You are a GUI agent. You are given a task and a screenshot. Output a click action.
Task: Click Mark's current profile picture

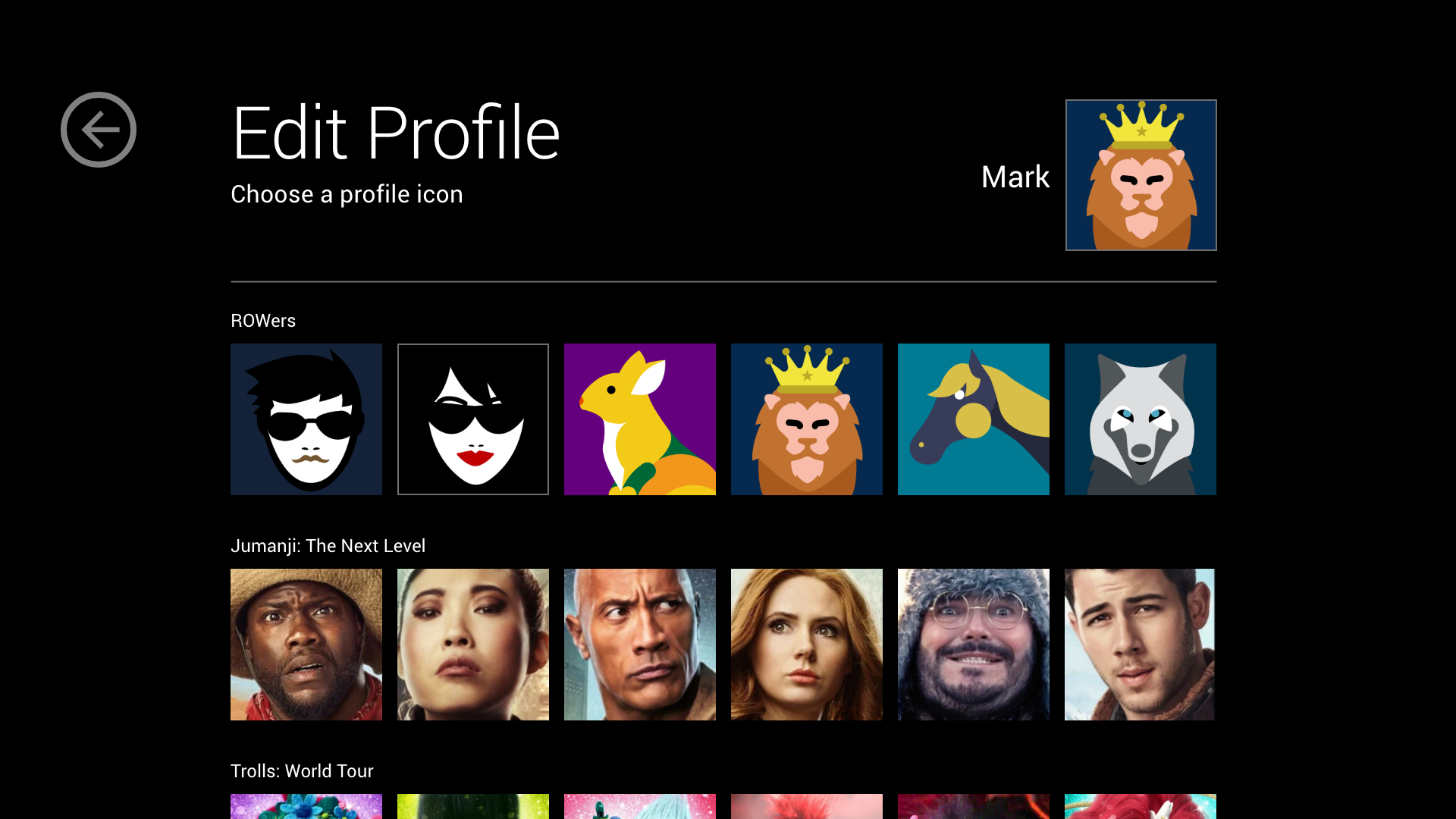click(1141, 175)
